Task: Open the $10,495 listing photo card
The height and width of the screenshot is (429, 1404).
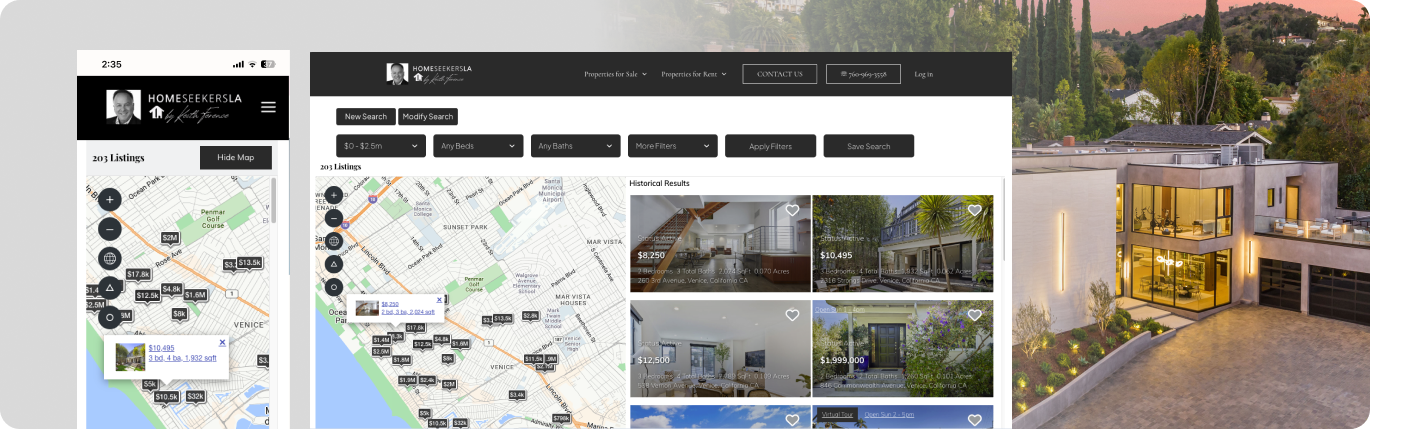Action: 903,243
